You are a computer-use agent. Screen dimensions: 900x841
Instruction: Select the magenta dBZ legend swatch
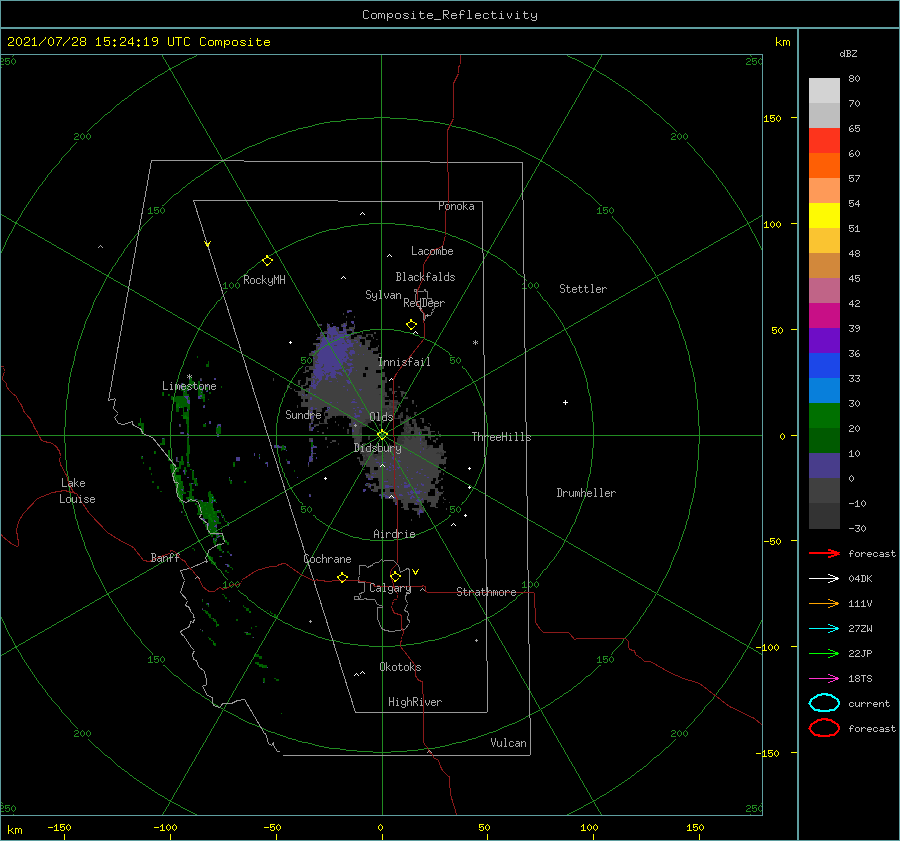tap(824, 316)
